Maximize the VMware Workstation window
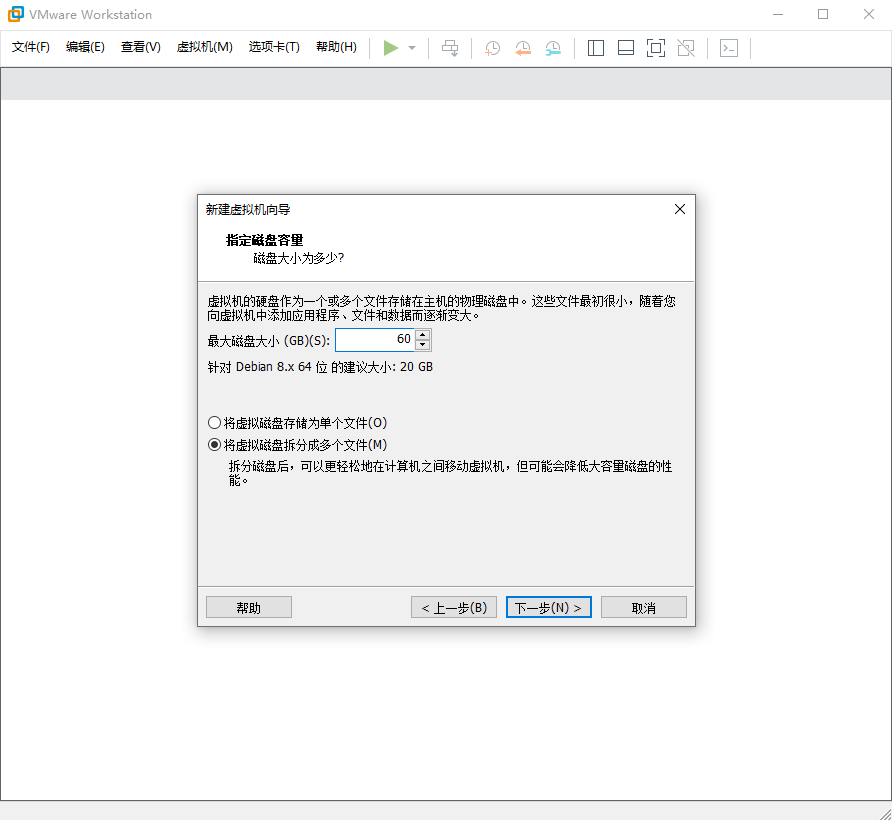Screen dimensions: 892x820 coord(823,14)
